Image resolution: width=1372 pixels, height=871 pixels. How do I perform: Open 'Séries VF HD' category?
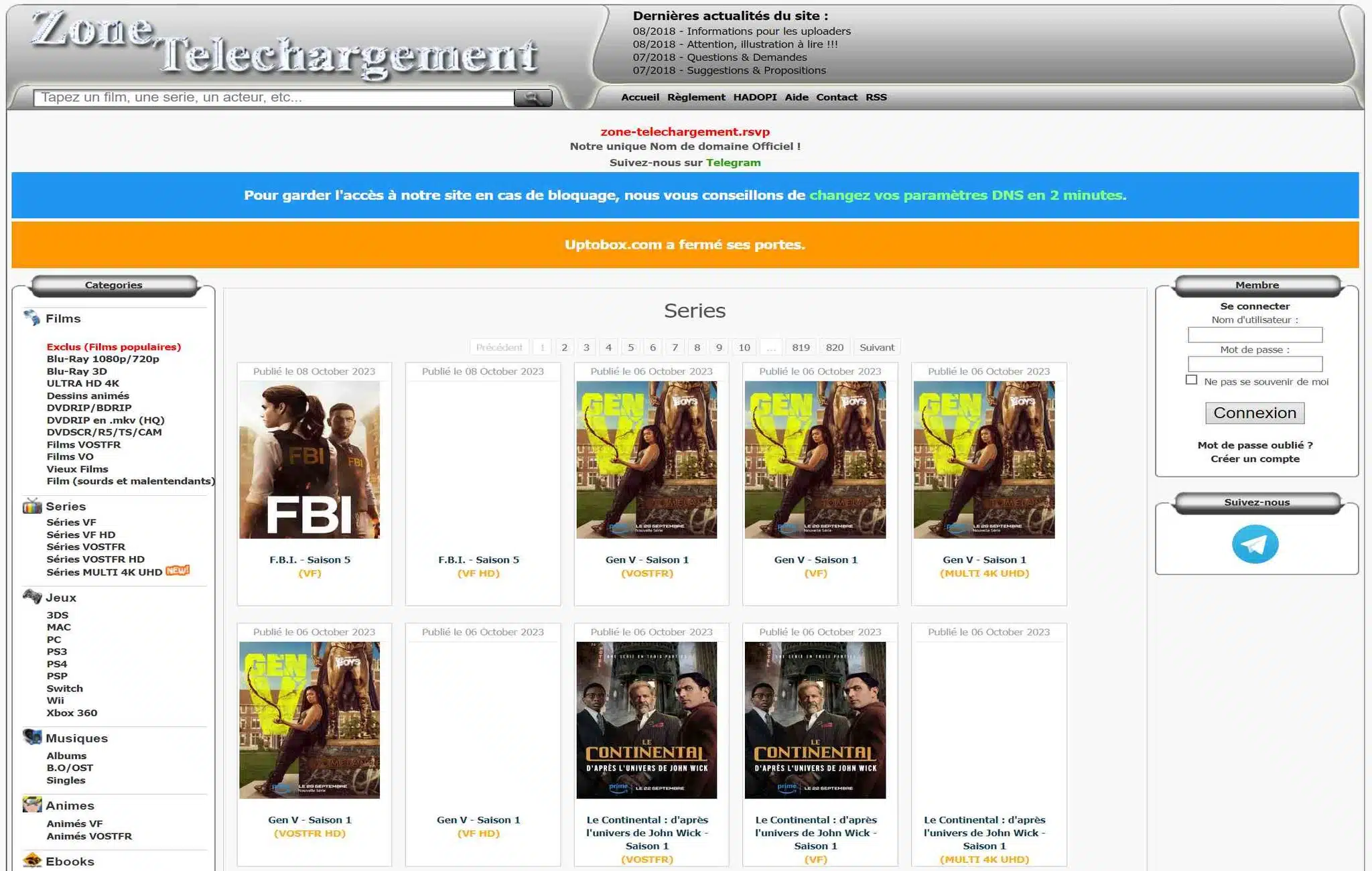tap(80, 535)
